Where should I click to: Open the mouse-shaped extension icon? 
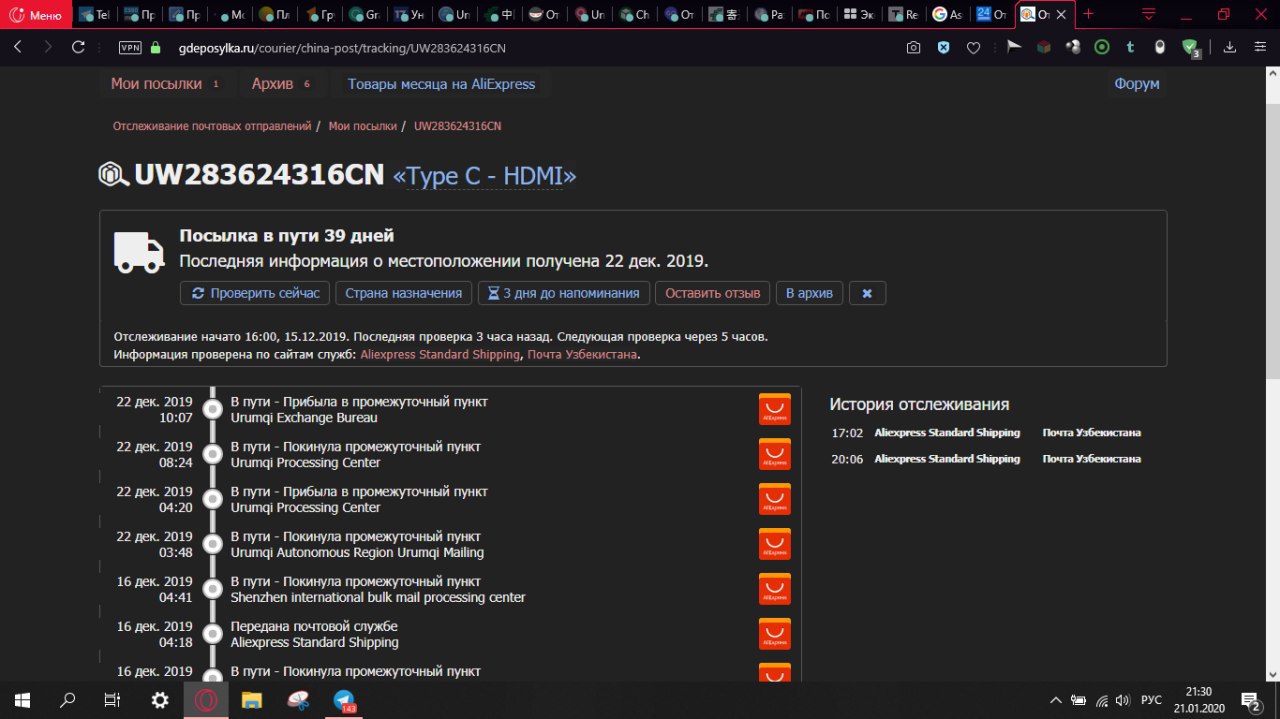pos(1160,46)
